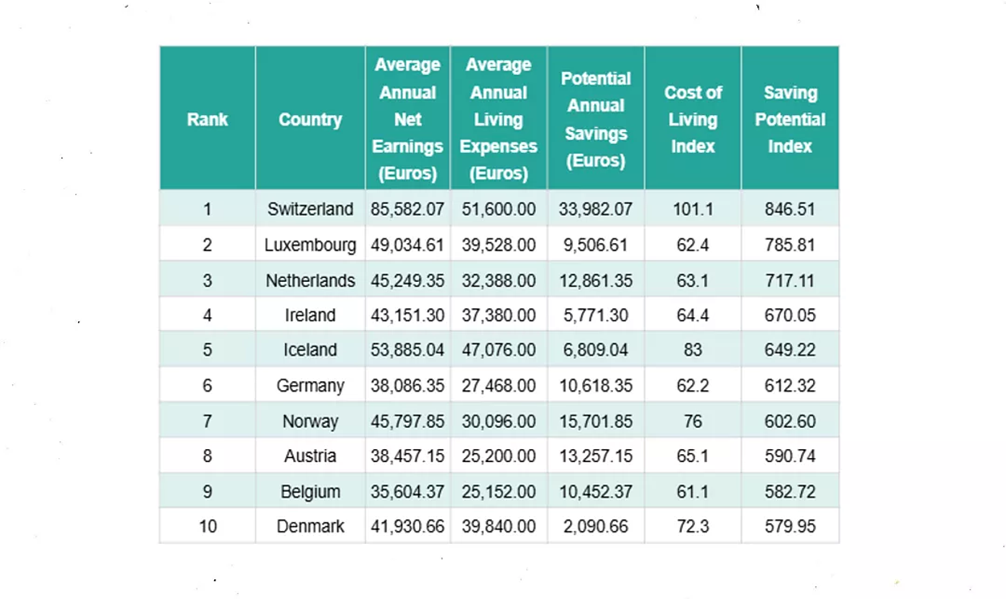The height and width of the screenshot is (599, 1006).
Task: Click Iceland's living expenses value 47,076.00
Action: pos(498,350)
